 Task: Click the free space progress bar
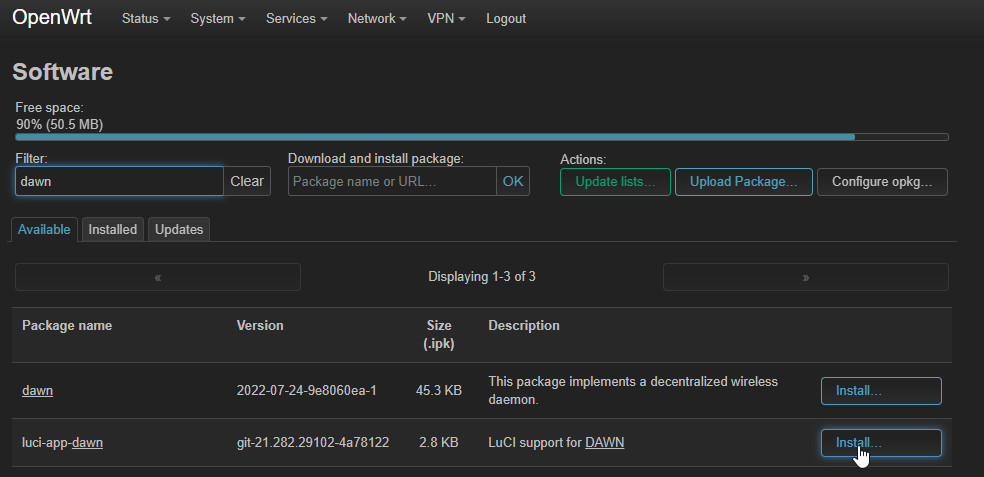pyautogui.click(x=482, y=137)
